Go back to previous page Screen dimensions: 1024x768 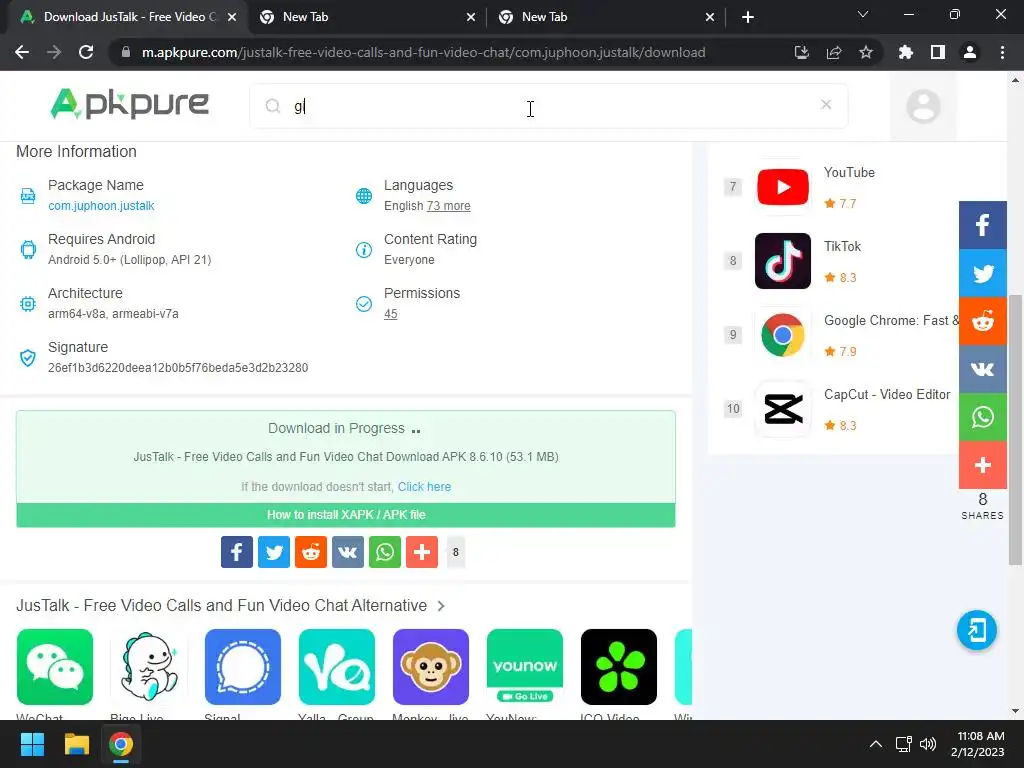tap(22, 52)
